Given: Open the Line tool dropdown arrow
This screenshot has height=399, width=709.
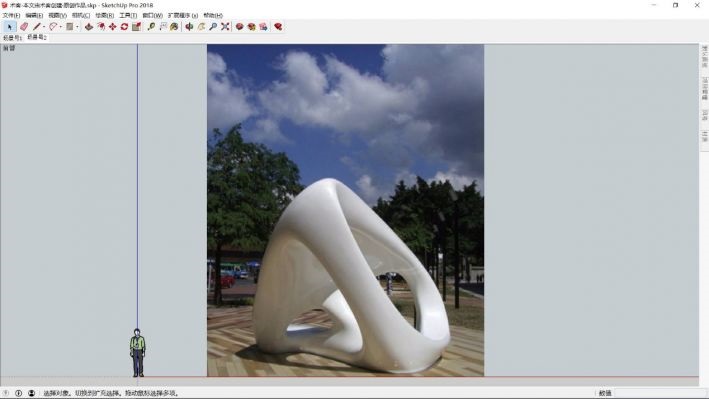Looking at the screenshot, I should (44, 27).
